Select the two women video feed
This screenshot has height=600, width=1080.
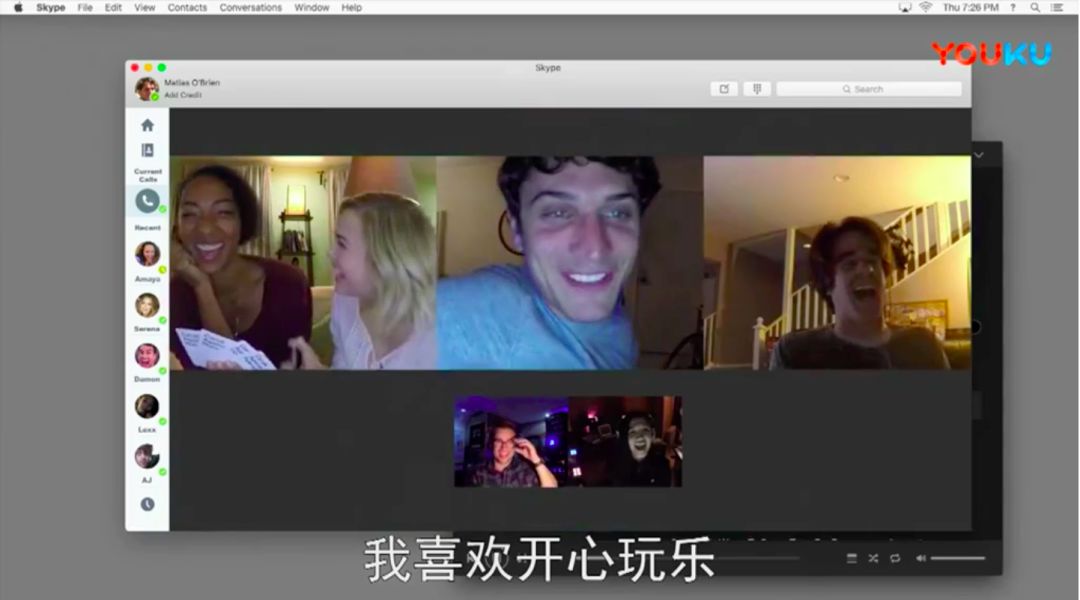pos(303,262)
